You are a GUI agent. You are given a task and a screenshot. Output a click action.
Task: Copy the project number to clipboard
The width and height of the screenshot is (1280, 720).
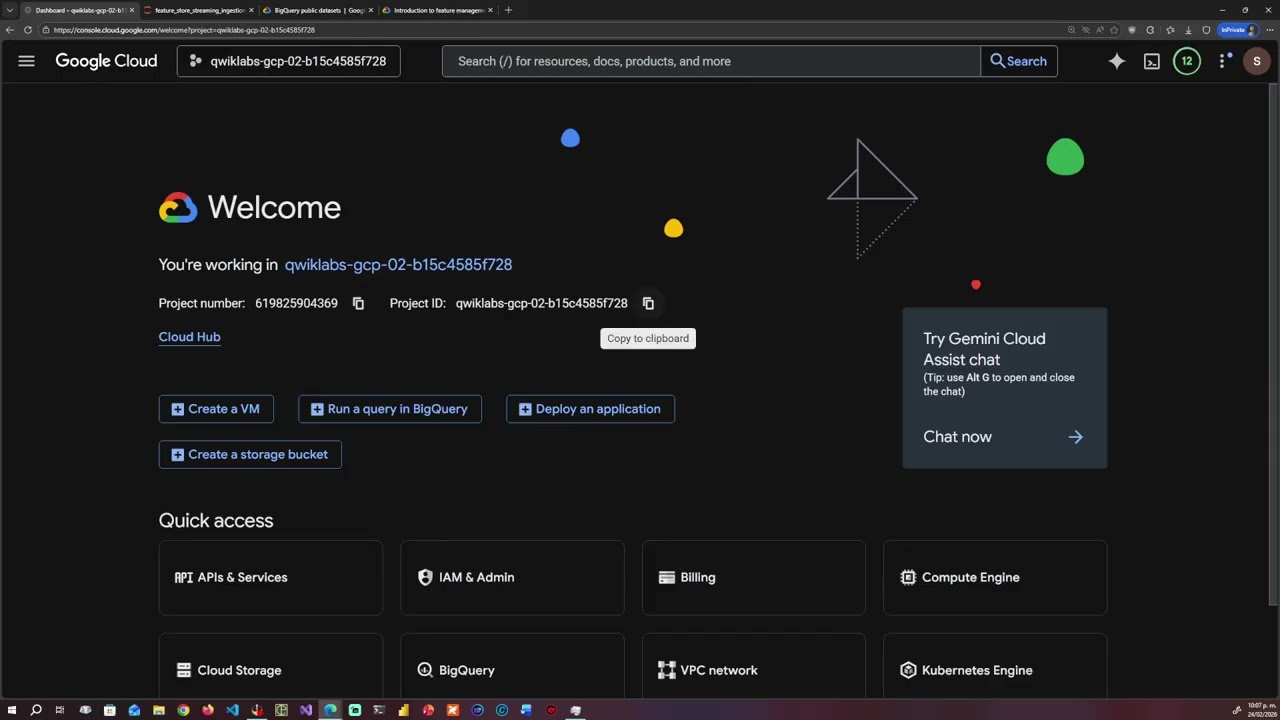click(x=358, y=303)
